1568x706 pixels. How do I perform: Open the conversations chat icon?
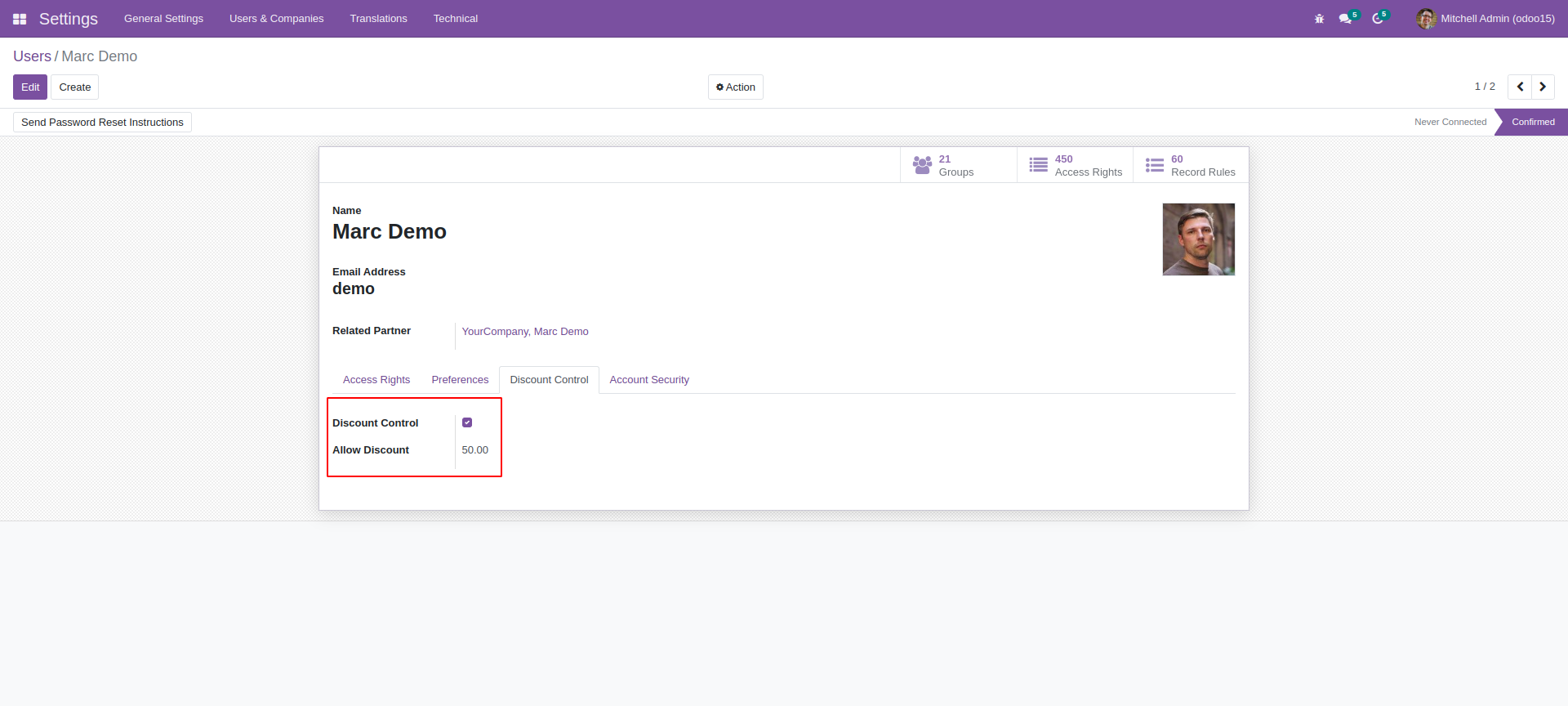pyautogui.click(x=1345, y=19)
